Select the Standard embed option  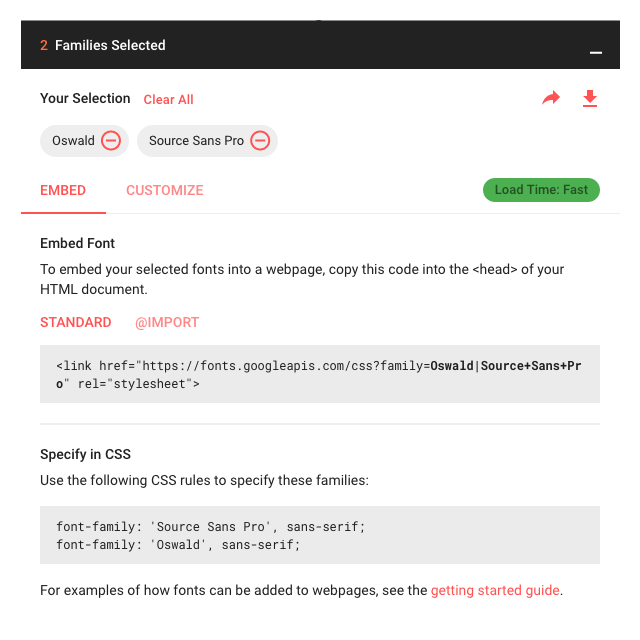[x=76, y=322]
